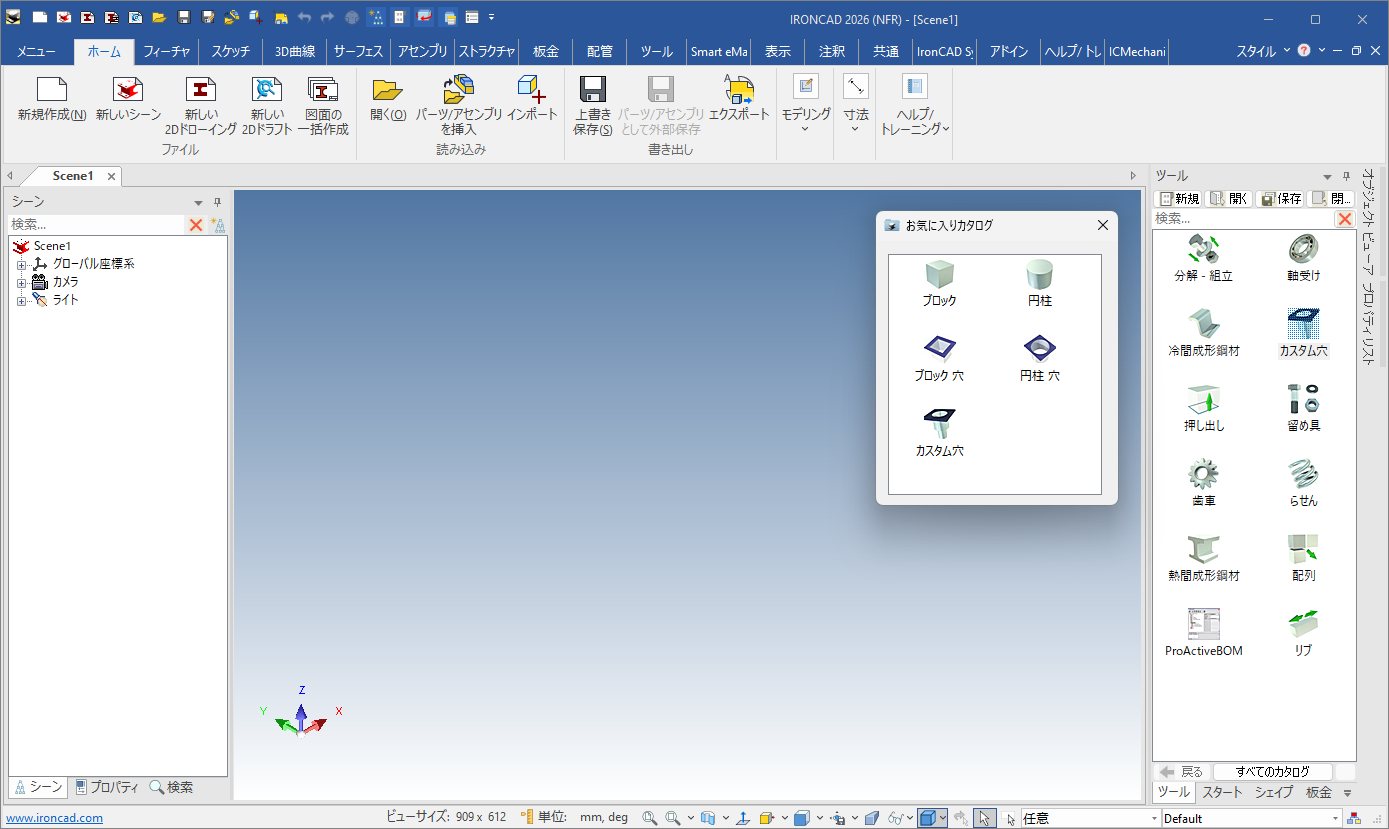Close the お気に入りカタログ window
Viewport: 1389px width, 829px height.
click(1102, 226)
